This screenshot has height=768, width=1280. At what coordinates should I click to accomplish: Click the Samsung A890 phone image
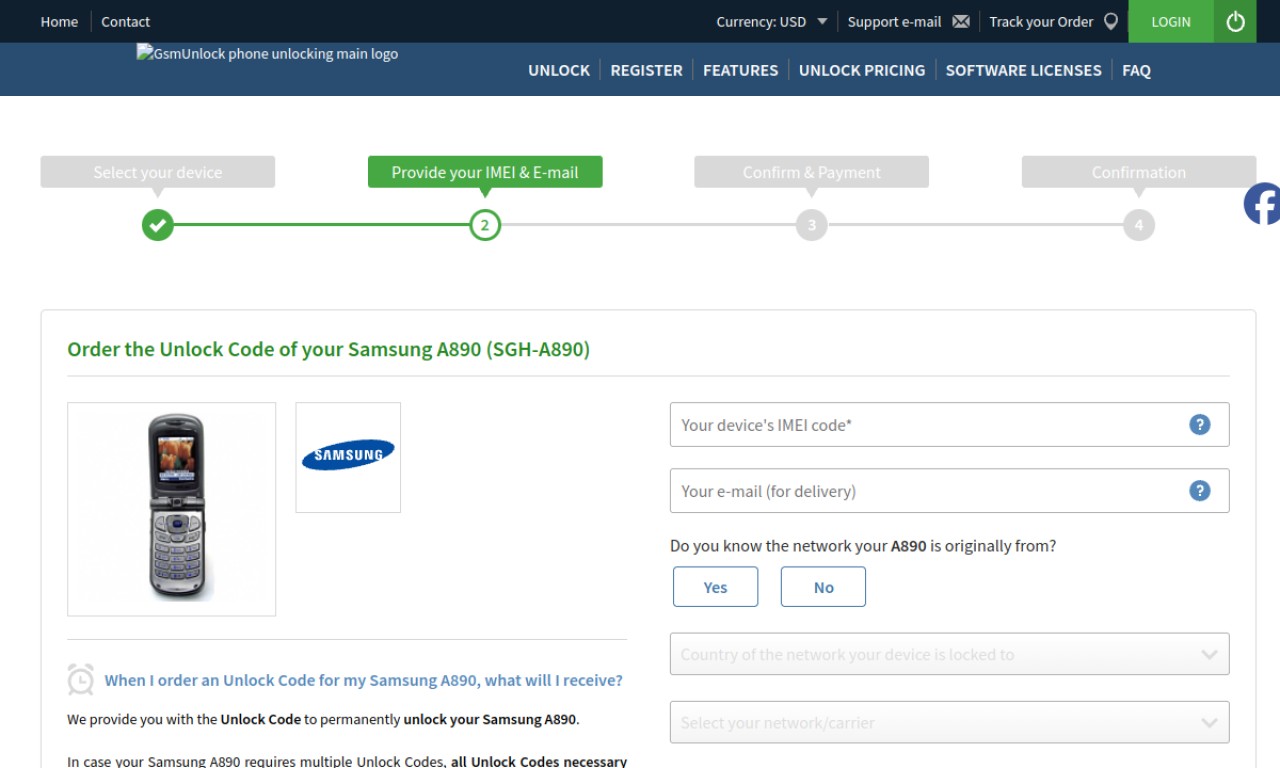click(172, 509)
